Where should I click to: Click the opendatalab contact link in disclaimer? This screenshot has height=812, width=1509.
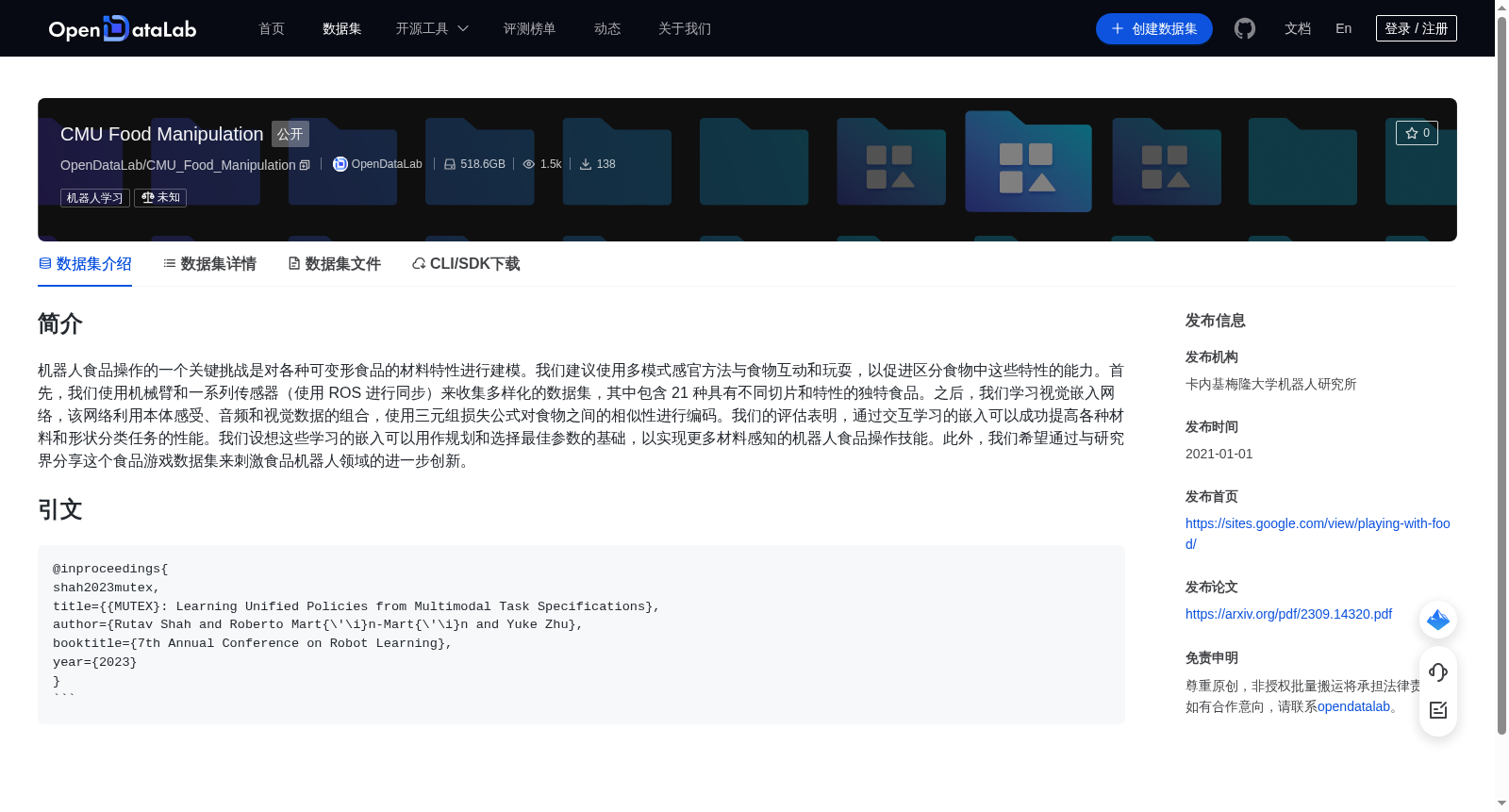1353,706
